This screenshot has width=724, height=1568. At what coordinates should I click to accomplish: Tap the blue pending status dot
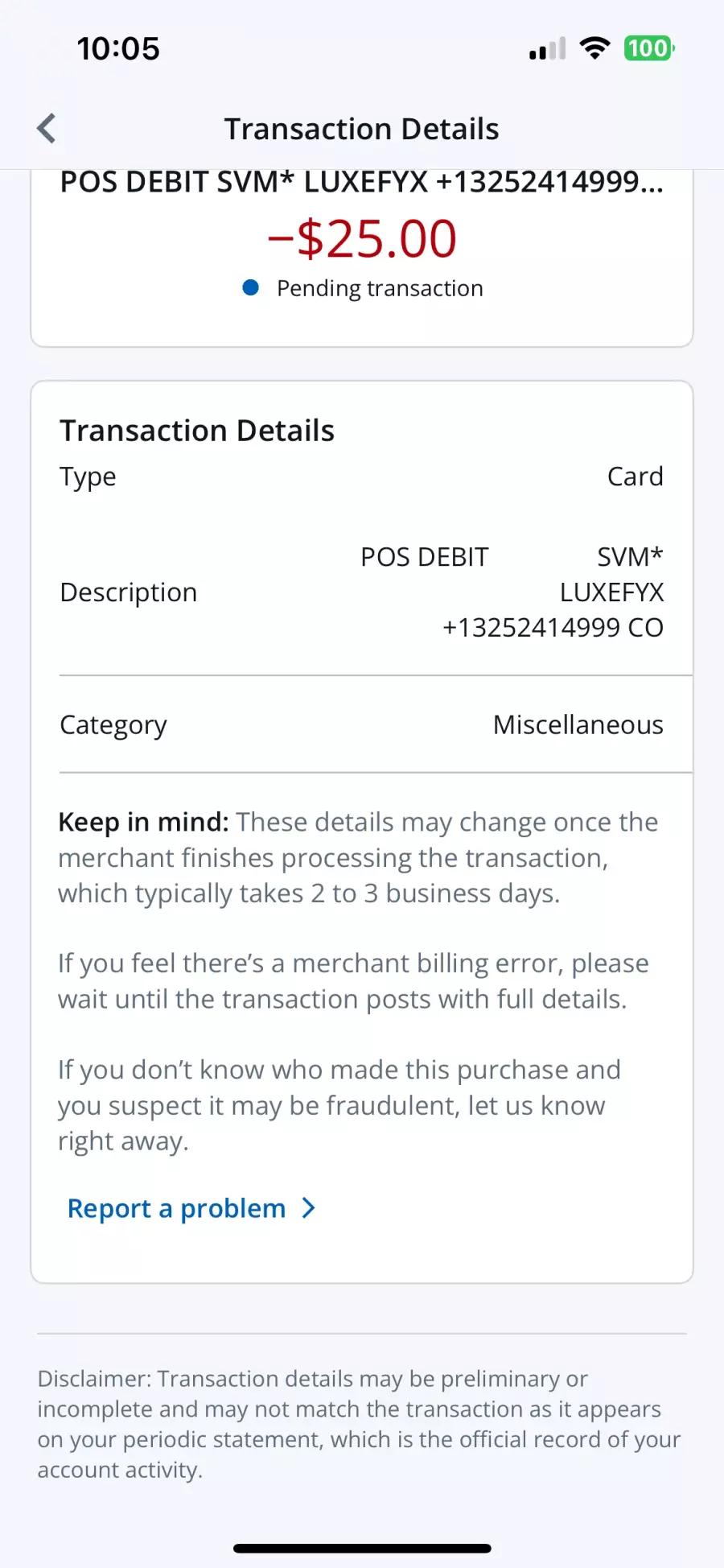pos(251,288)
